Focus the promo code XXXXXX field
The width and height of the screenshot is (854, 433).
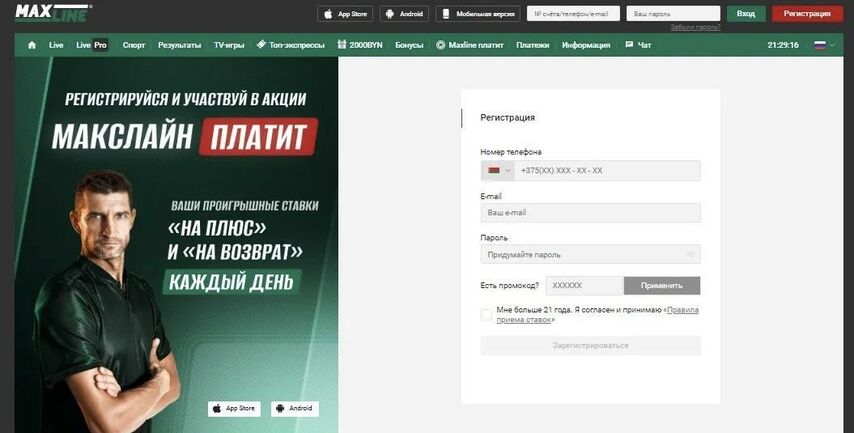click(x=584, y=285)
